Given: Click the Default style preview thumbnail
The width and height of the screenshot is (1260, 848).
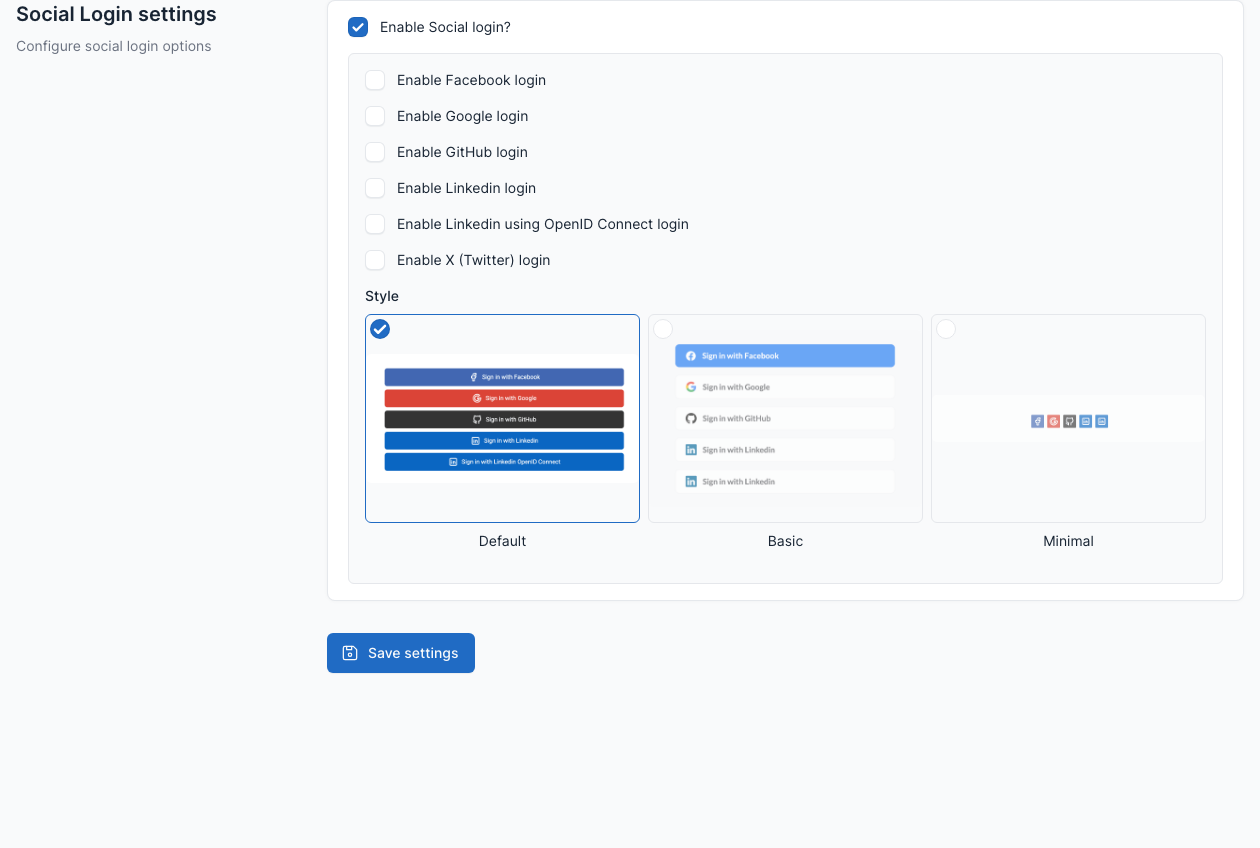Looking at the screenshot, I should coord(502,418).
